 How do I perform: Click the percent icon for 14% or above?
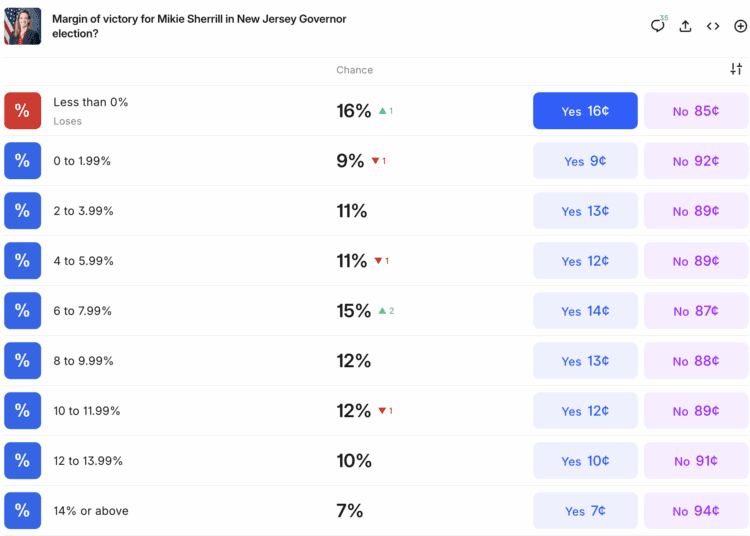pos(22,511)
